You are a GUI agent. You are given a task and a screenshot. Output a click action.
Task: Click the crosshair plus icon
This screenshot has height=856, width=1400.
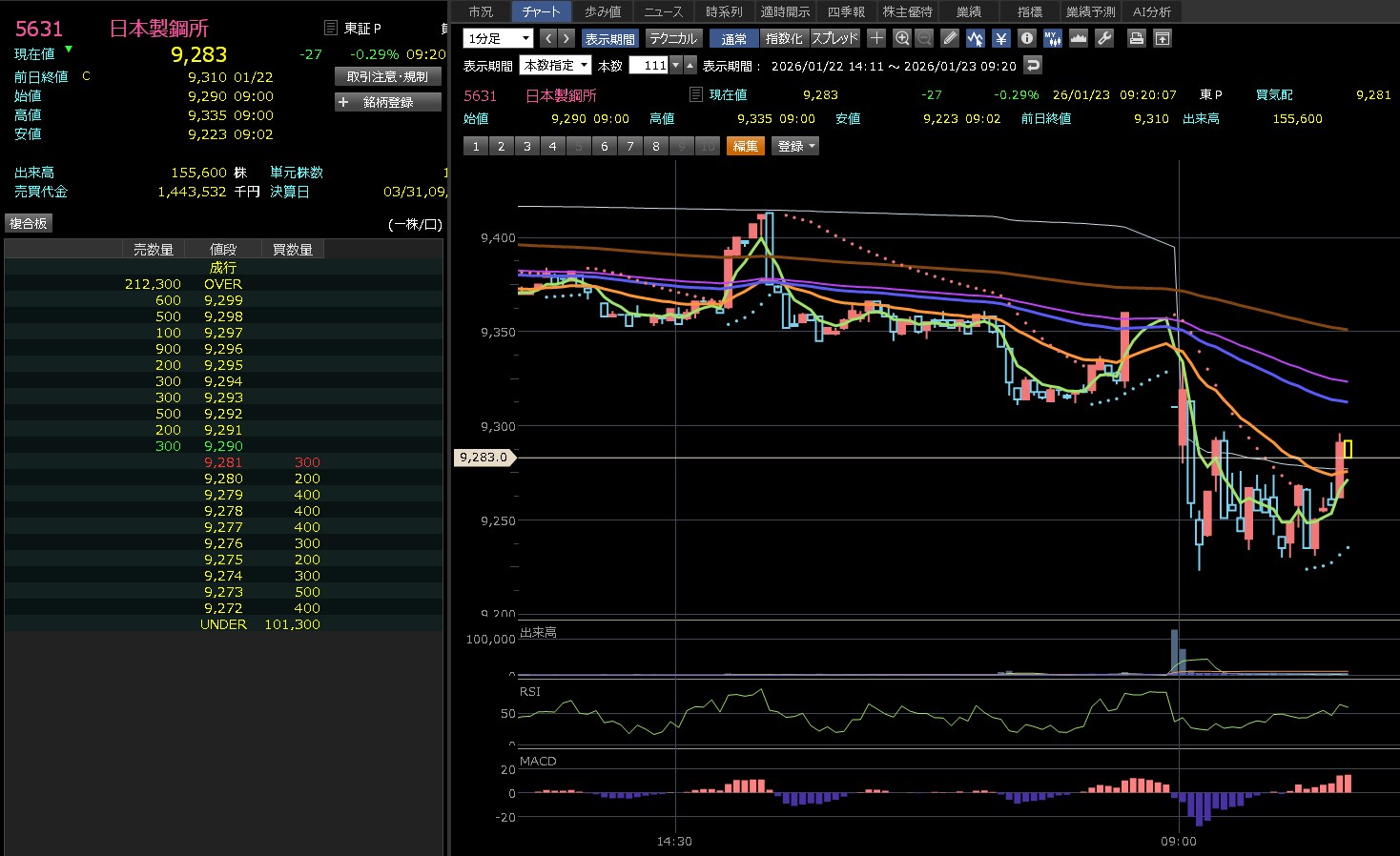(x=876, y=38)
